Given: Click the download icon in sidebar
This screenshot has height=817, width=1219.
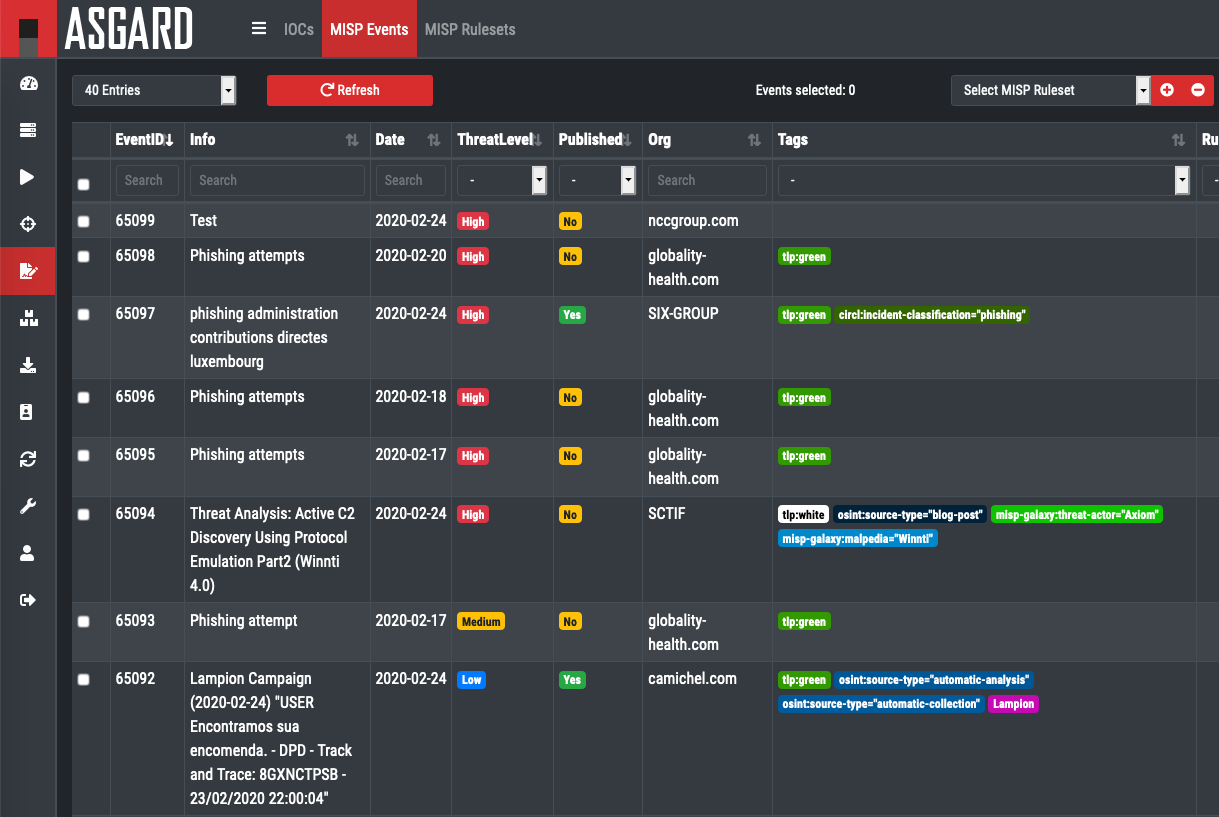Looking at the screenshot, I should point(28,365).
